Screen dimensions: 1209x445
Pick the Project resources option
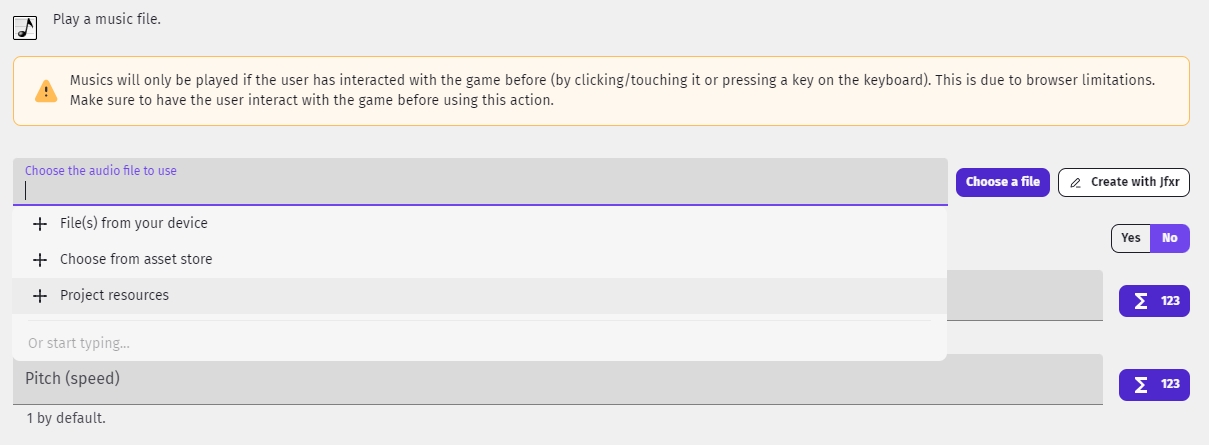click(114, 296)
